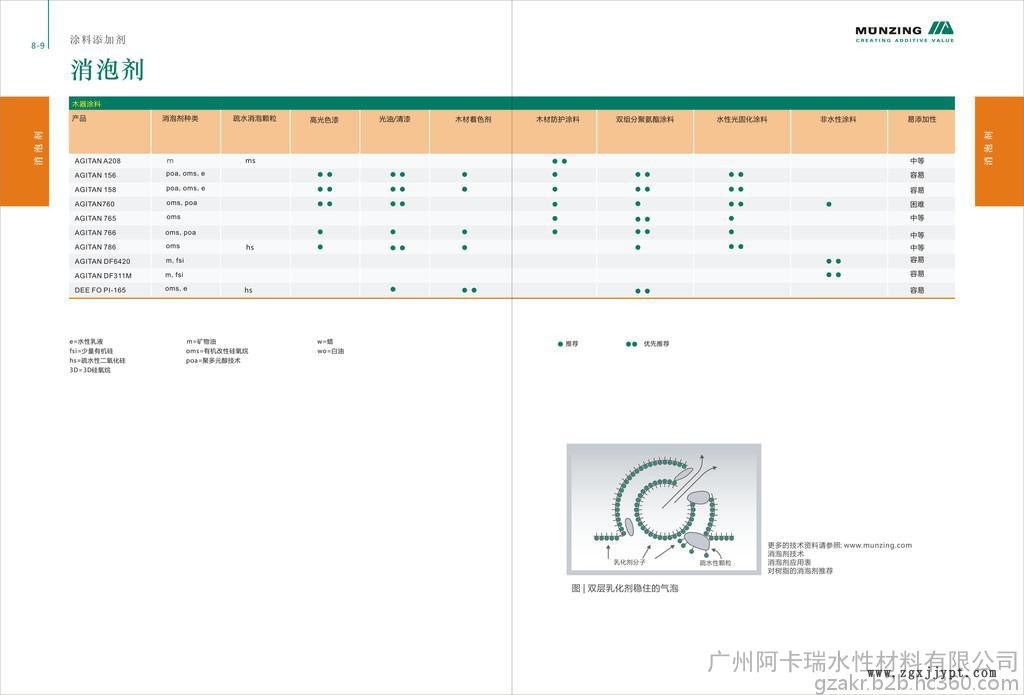Click the 消泡剂应用表 text link
1024x695 pixels.
click(789, 562)
